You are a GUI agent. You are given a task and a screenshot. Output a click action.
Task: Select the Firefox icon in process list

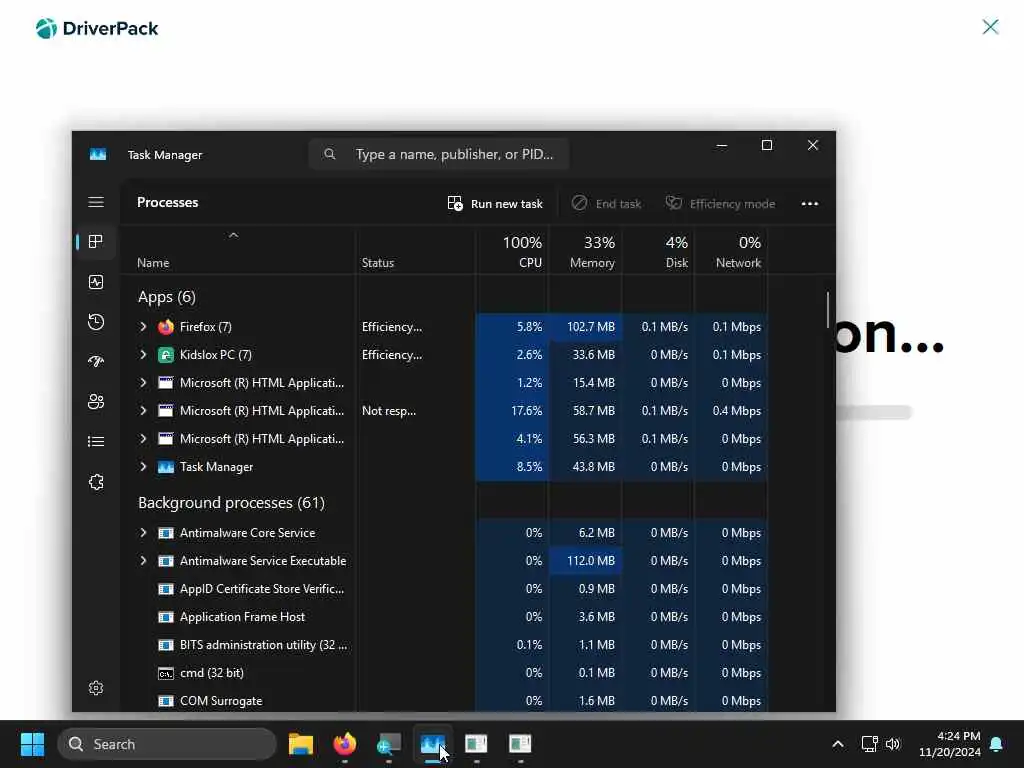click(x=166, y=327)
